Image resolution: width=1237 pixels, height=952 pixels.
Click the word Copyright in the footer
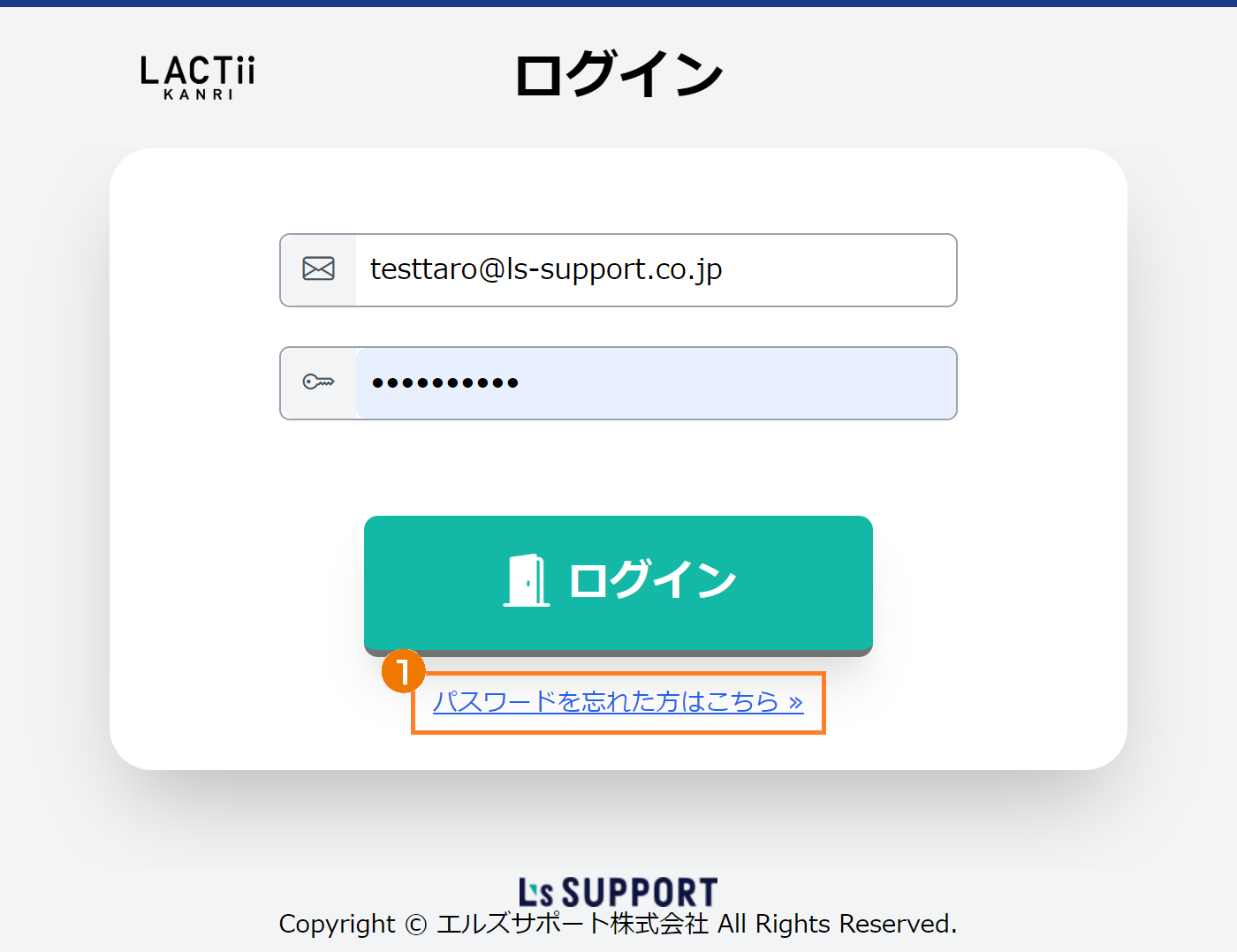pos(338,925)
